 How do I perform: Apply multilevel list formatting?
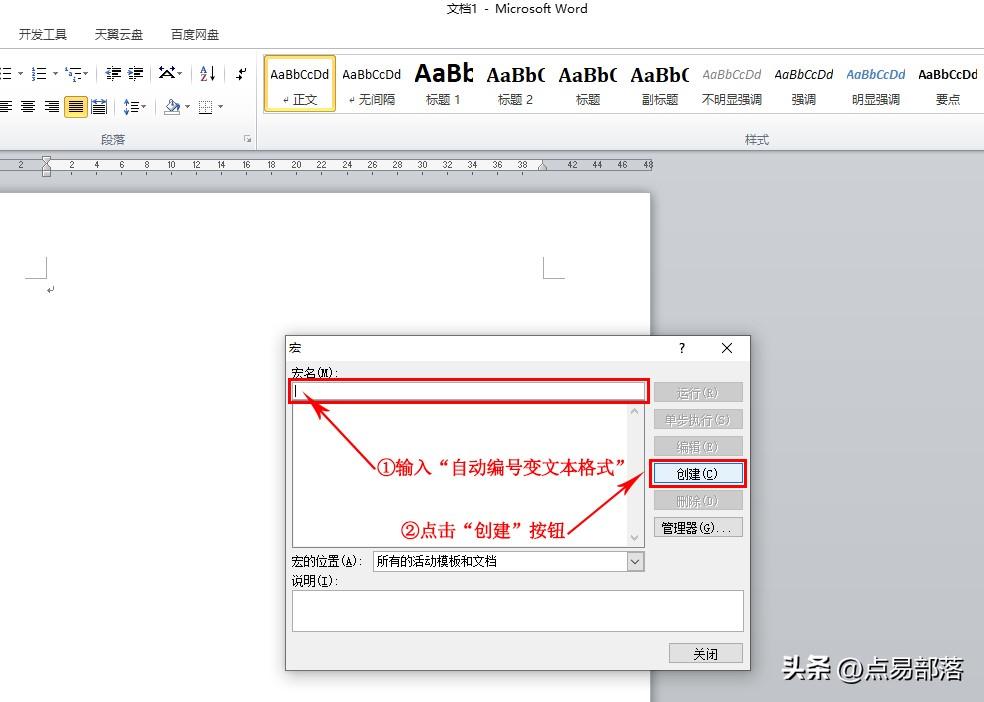73,74
